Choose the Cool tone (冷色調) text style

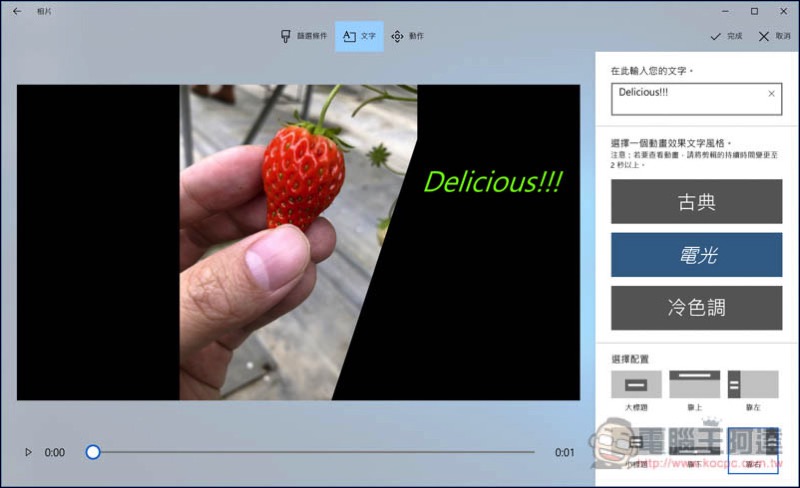[x=696, y=308]
